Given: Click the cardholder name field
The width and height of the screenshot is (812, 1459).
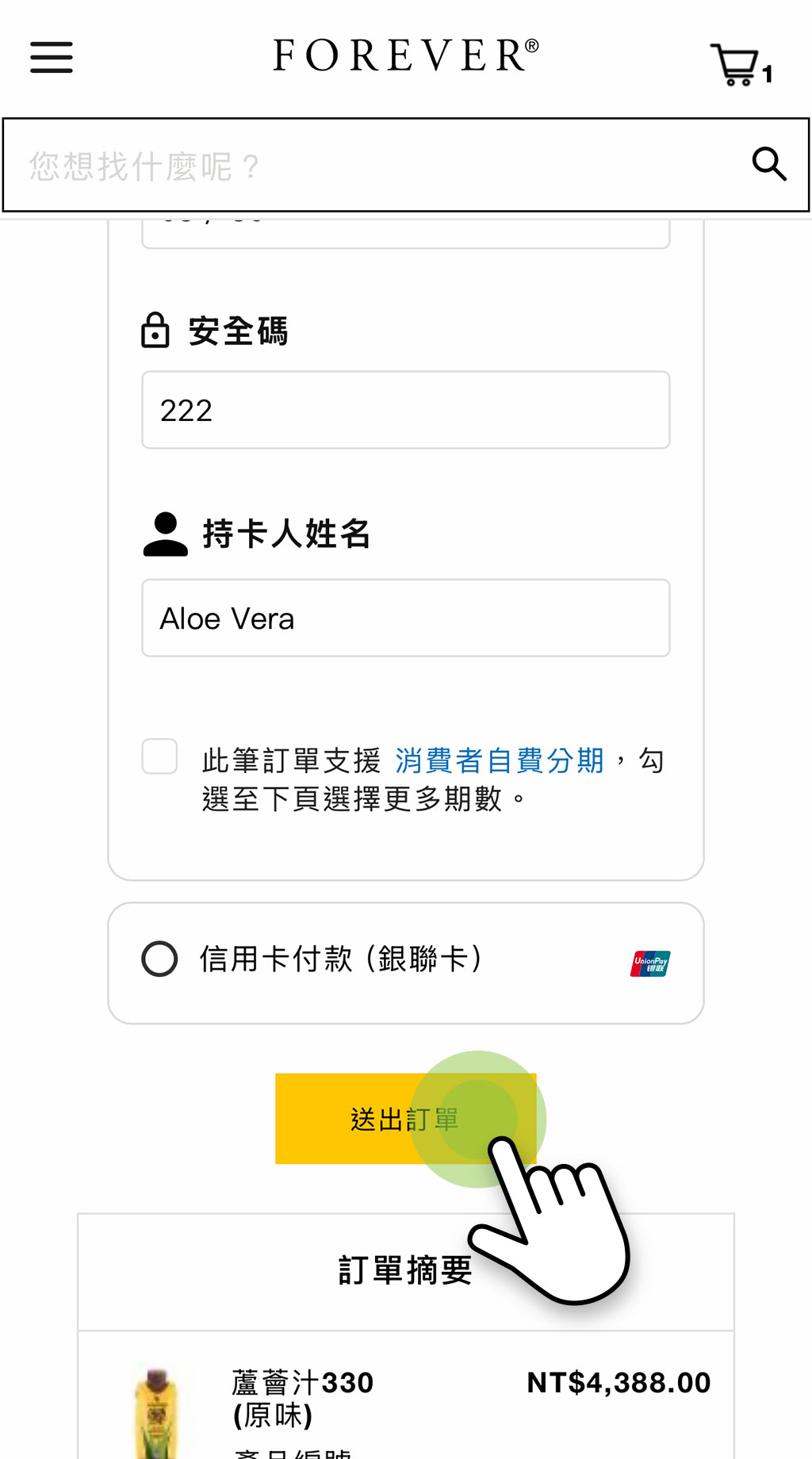Looking at the screenshot, I should 405,618.
